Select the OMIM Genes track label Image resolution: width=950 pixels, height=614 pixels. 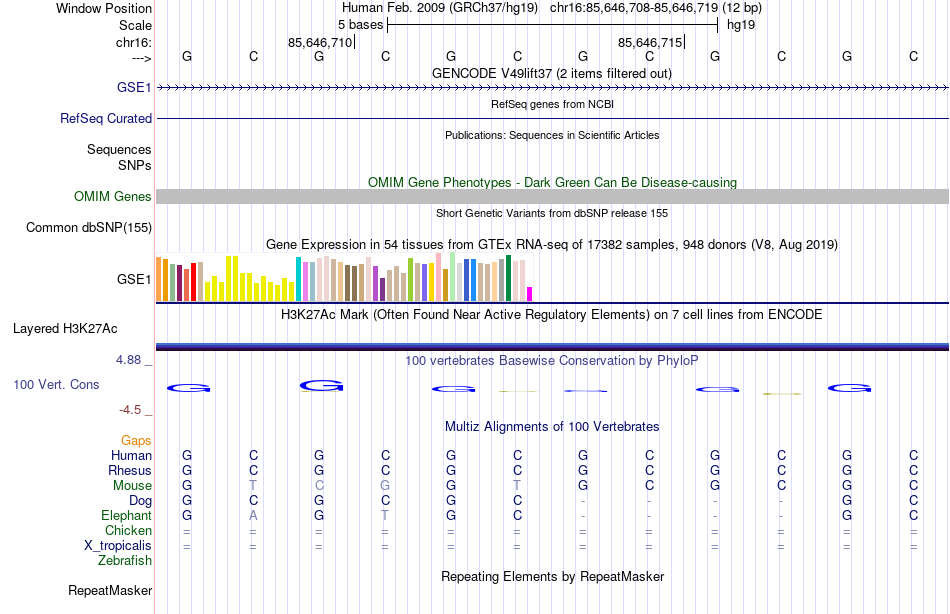[113, 196]
